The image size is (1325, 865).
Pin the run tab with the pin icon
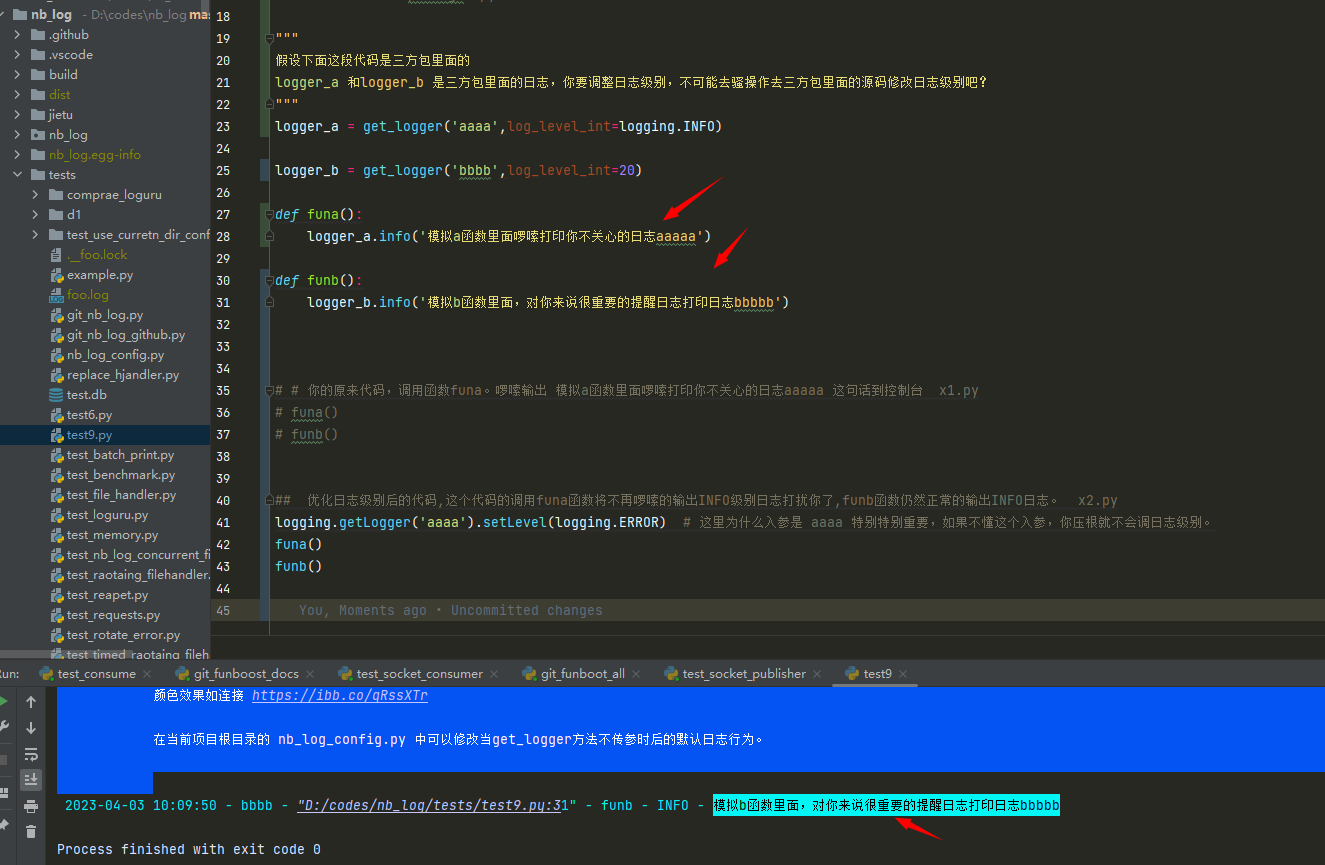coord(3,826)
